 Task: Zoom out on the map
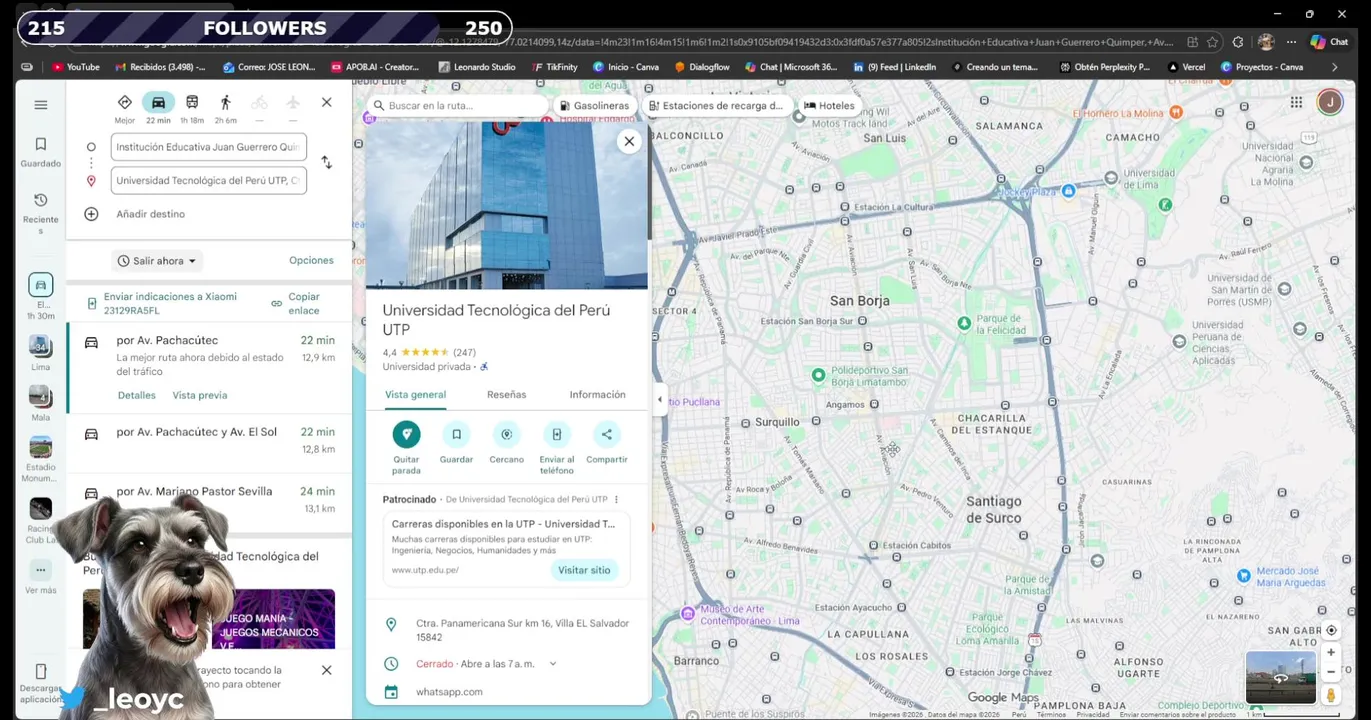[x=1331, y=672]
